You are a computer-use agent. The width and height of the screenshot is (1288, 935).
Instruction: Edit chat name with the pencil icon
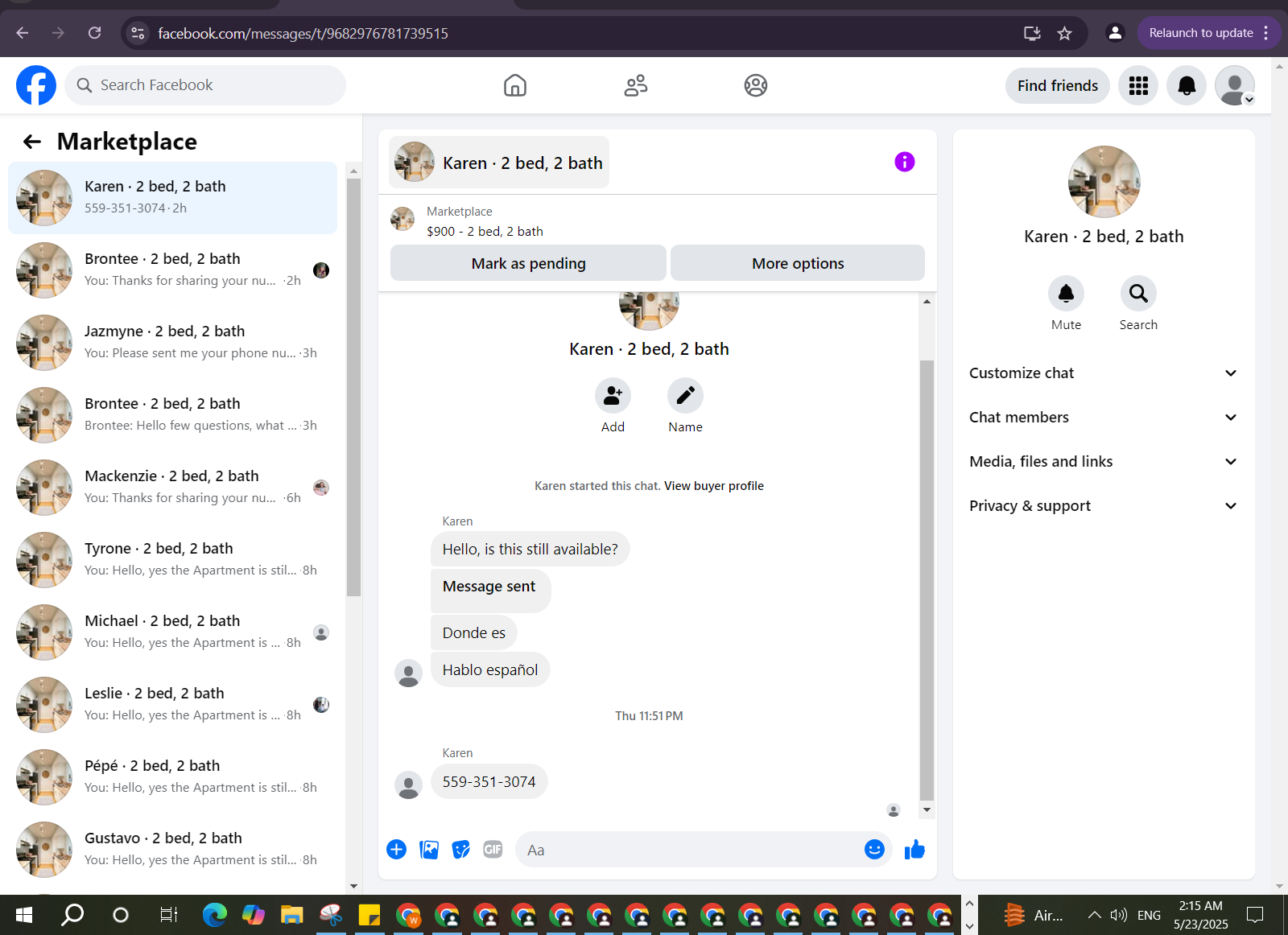(x=685, y=395)
